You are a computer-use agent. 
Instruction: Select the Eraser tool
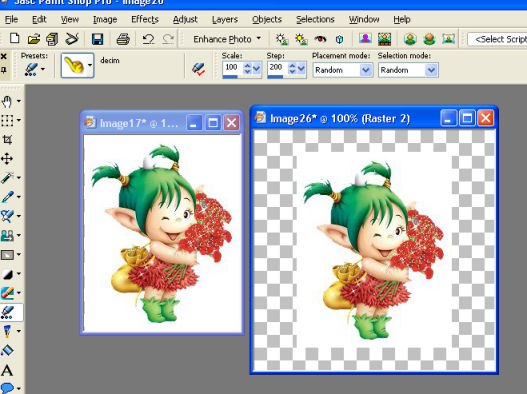click(x=7, y=293)
